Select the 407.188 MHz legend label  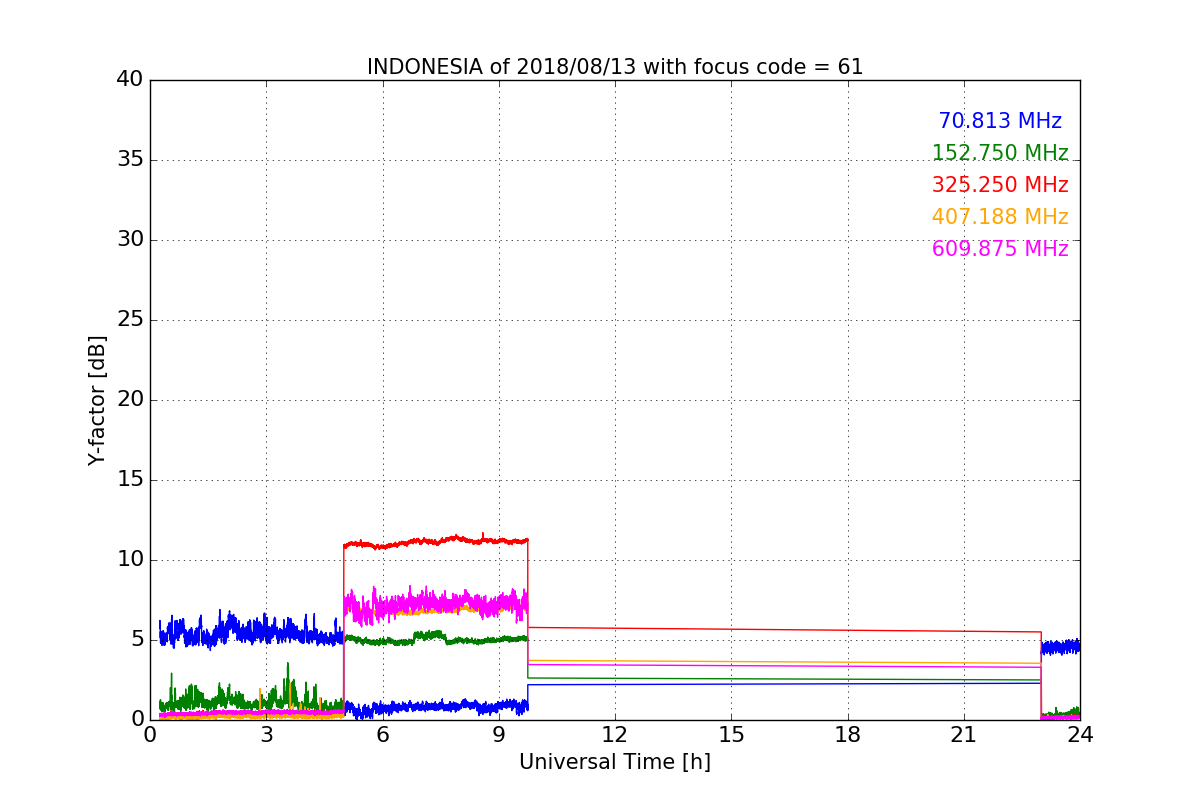click(x=1000, y=217)
